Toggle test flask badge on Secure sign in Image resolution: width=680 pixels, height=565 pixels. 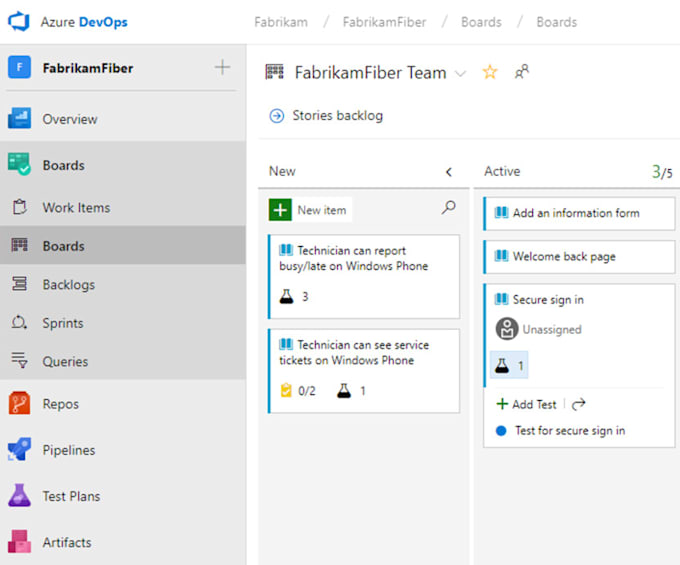tap(509, 366)
